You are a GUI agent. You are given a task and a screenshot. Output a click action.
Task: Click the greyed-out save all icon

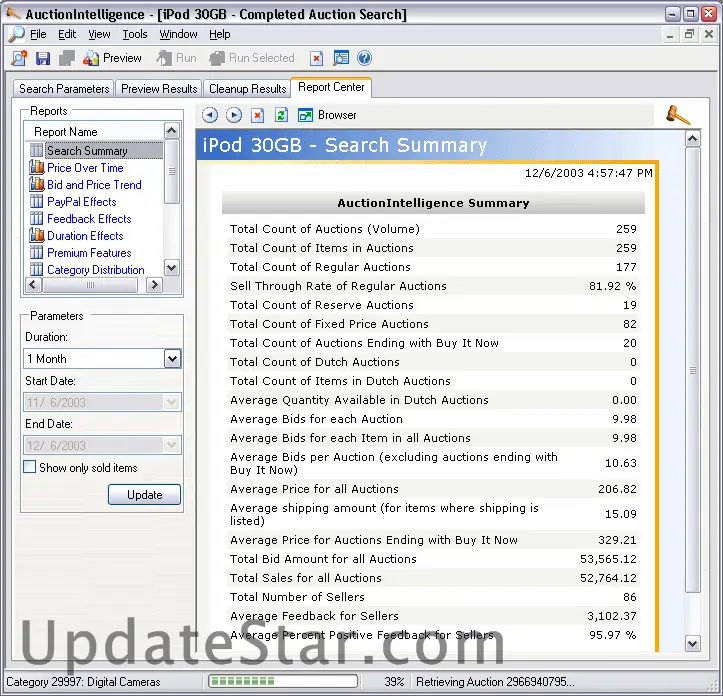tap(66, 58)
